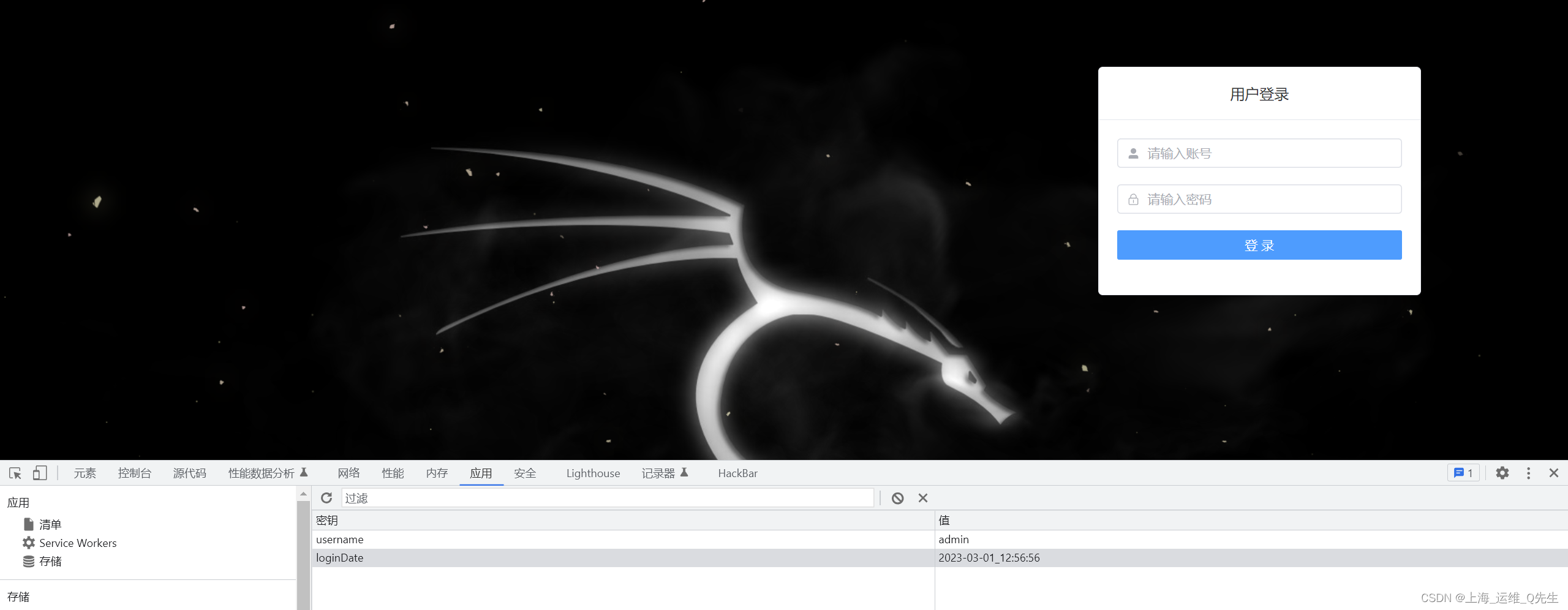Switch to the 网络 tab
Screen dimensions: 1568x610
[349, 473]
